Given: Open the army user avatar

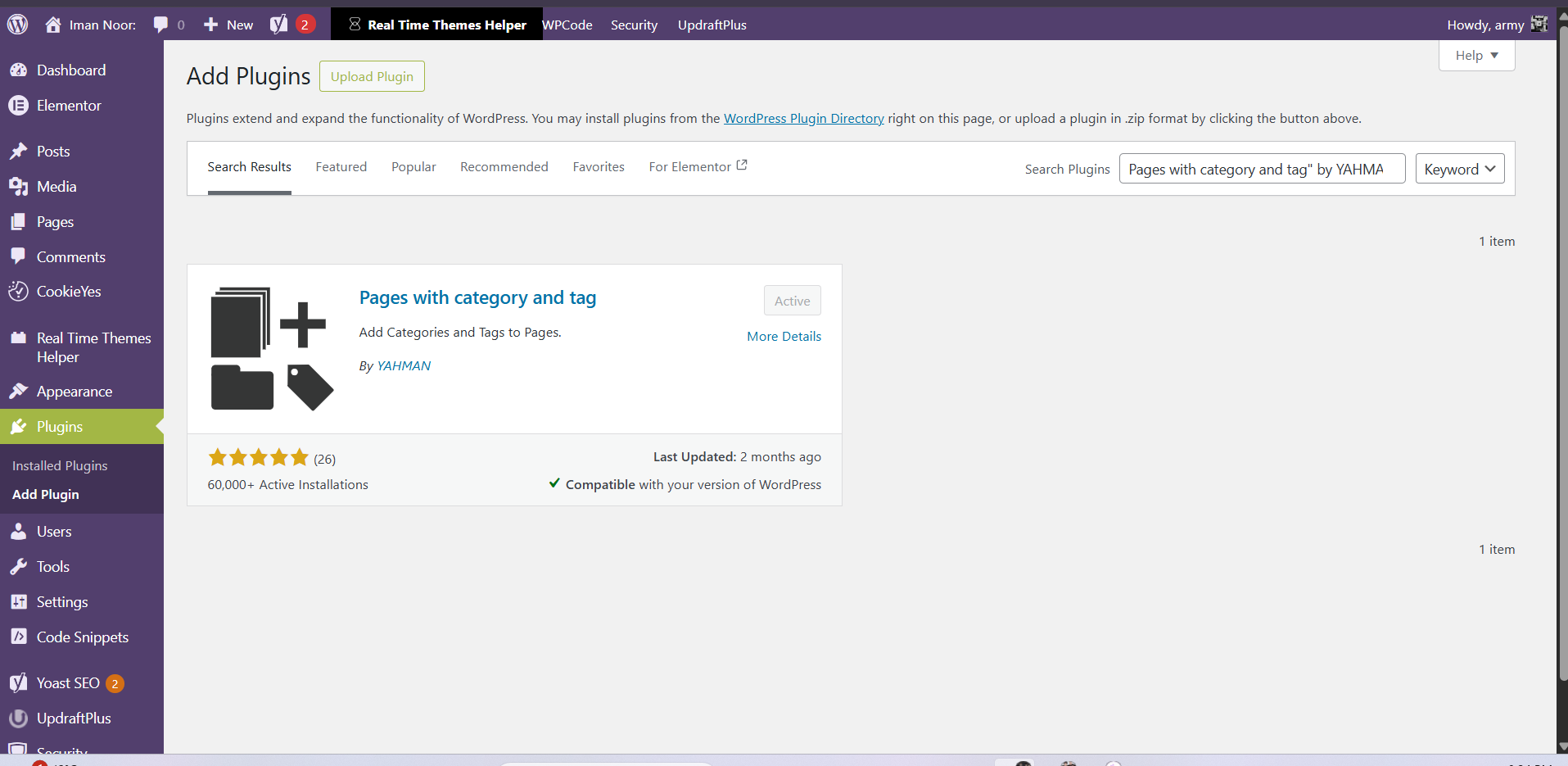Looking at the screenshot, I should point(1539,25).
